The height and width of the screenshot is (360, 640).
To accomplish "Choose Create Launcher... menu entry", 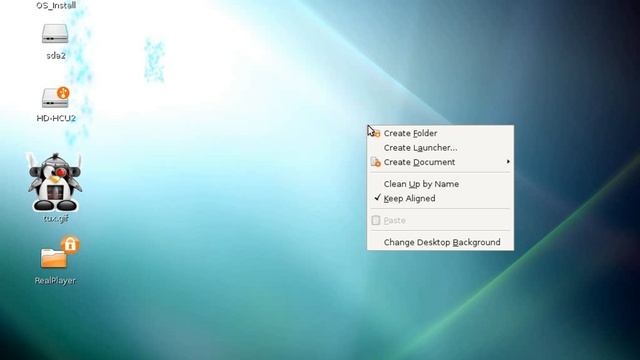I will [440, 148].
